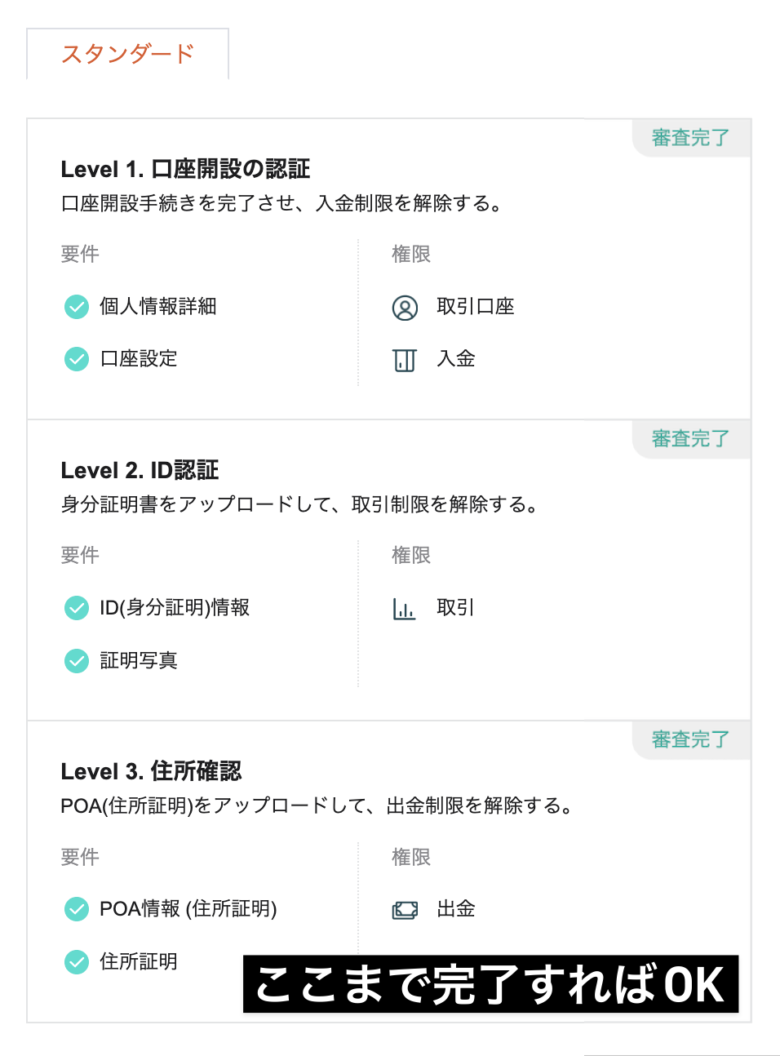The image size is (780, 1056).
Task: Click the Level 2 審査完了 badge
Action: point(691,439)
